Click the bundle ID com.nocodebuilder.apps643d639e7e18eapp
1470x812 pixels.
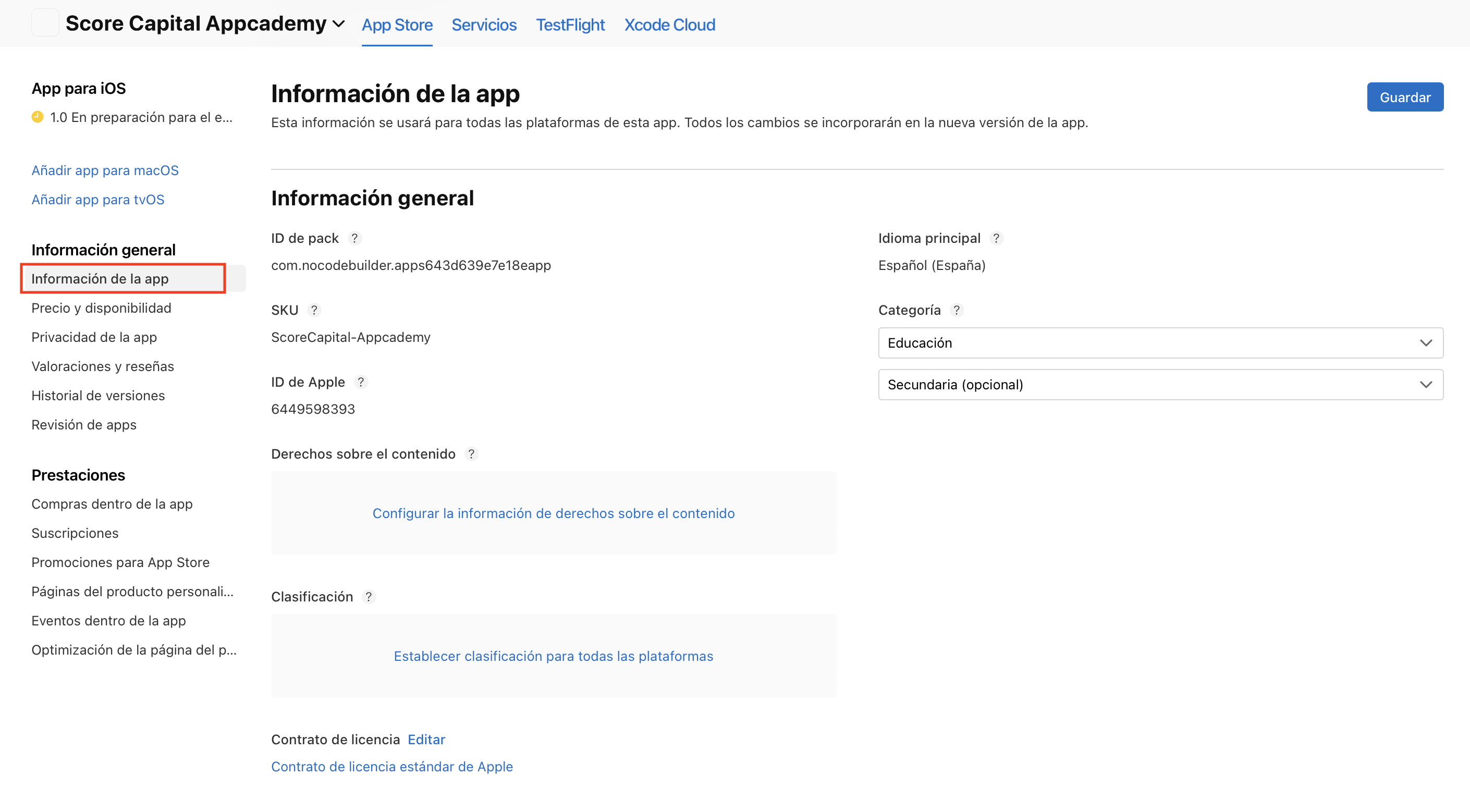(411, 265)
